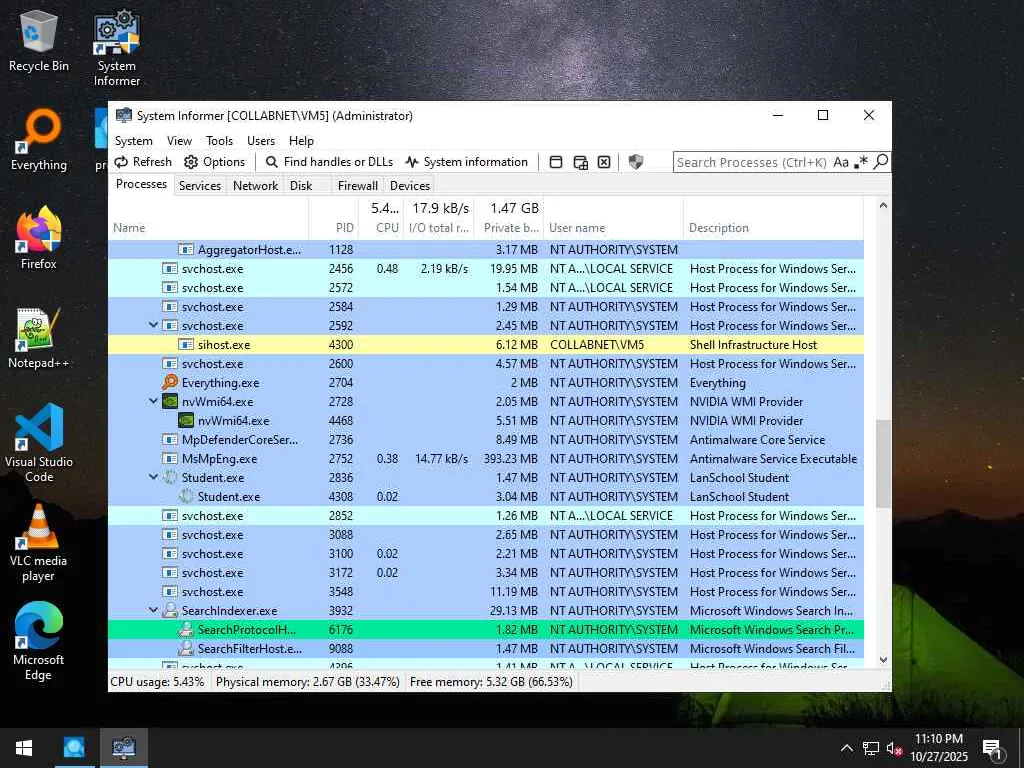Viewport: 1024px width, 768px height.
Task: Select the Processes tab
Action: point(141,184)
